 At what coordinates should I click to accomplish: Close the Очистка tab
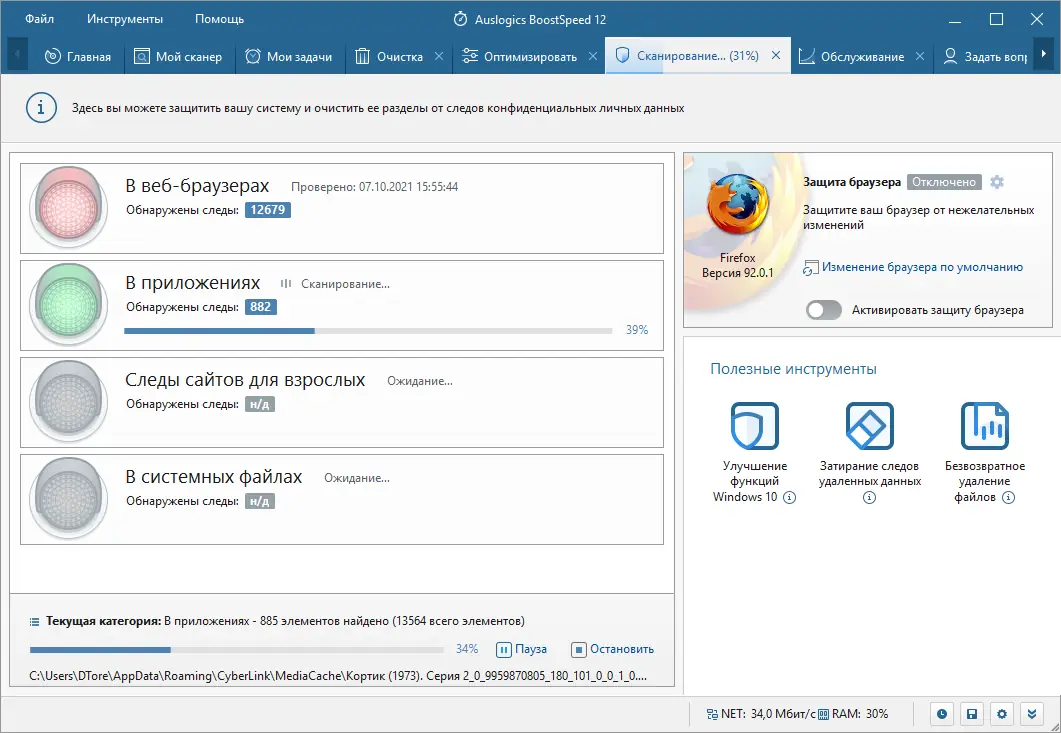point(438,56)
